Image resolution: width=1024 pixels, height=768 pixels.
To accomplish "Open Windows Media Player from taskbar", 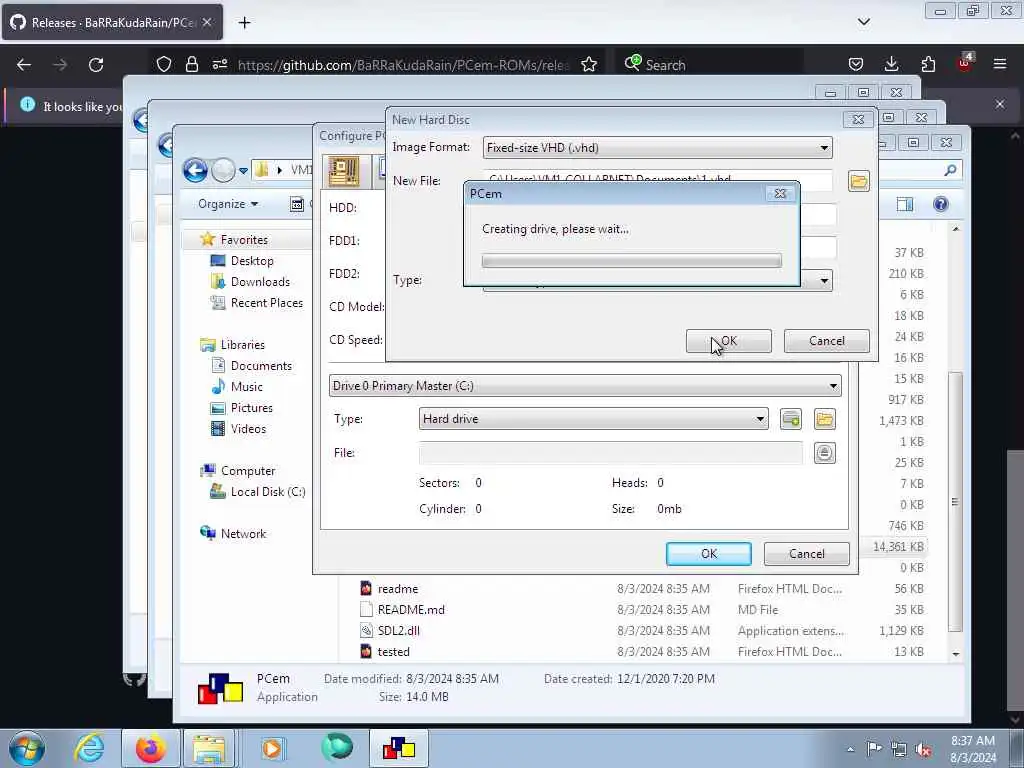I will [272, 748].
